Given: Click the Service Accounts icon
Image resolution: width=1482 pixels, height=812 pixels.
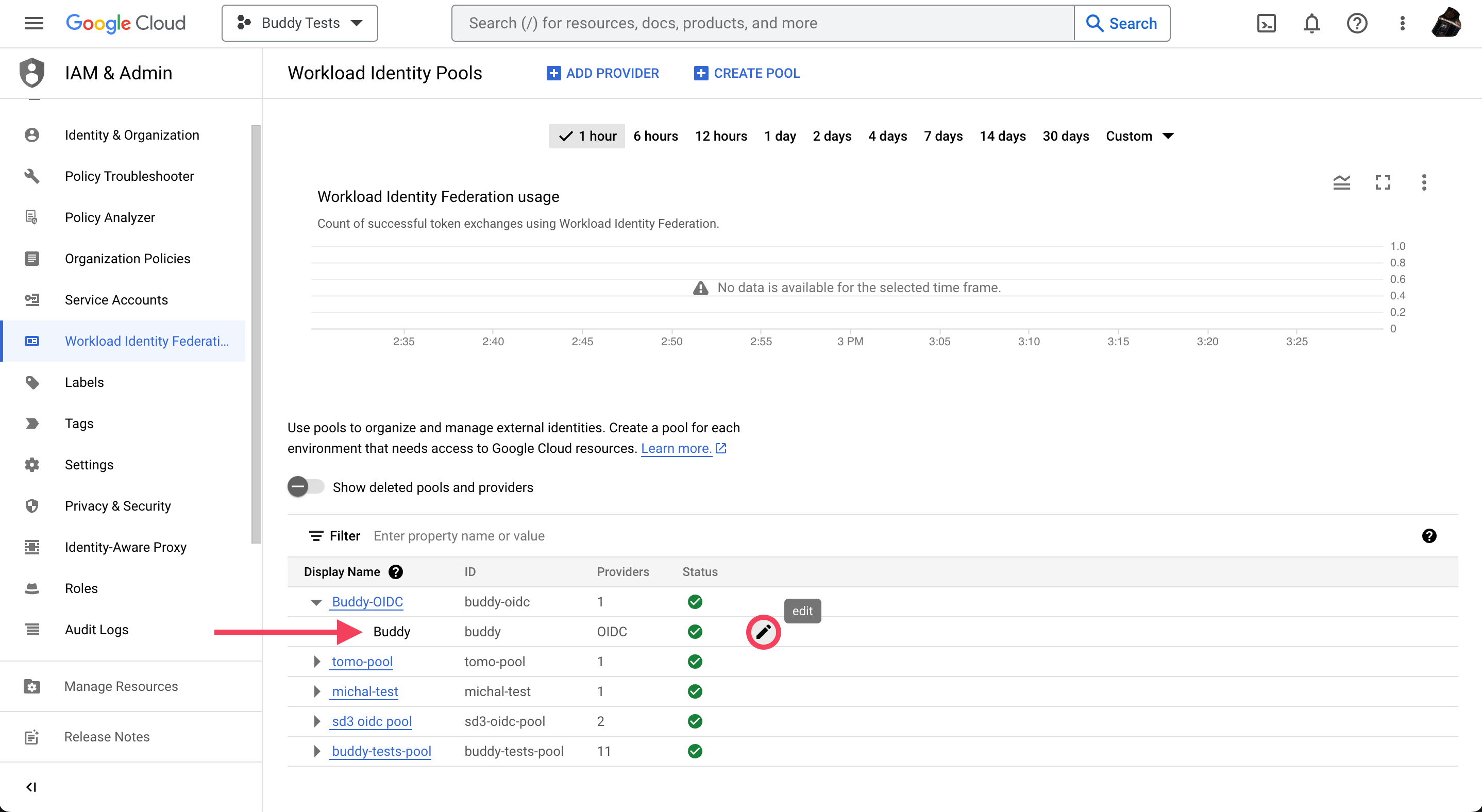Looking at the screenshot, I should (31, 300).
